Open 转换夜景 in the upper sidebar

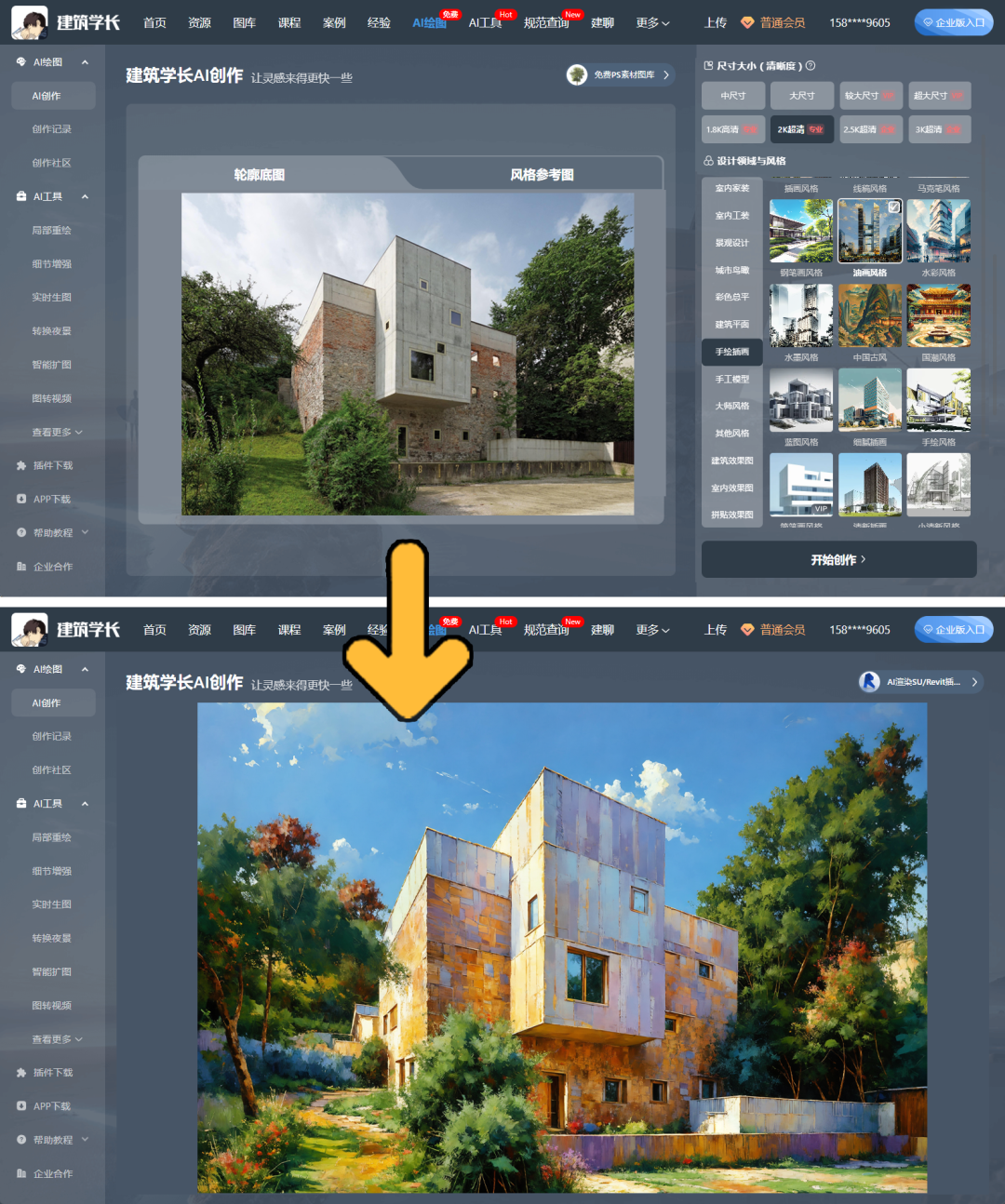point(52,331)
